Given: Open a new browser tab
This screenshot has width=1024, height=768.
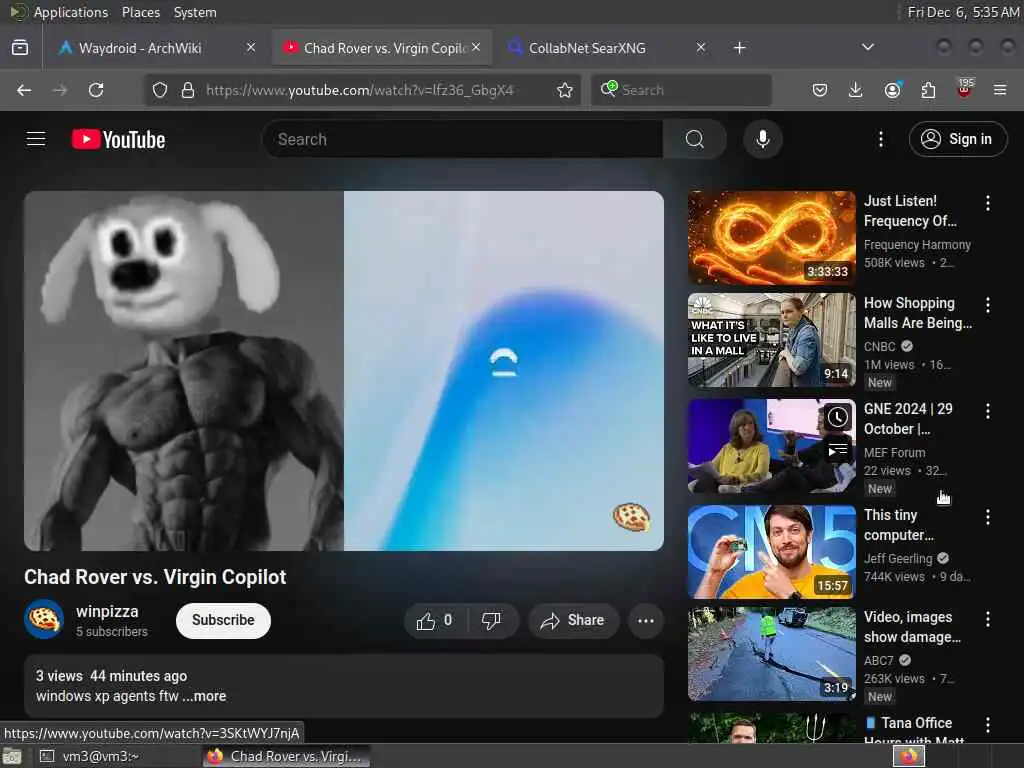Looking at the screenshot, I should 739,48.
